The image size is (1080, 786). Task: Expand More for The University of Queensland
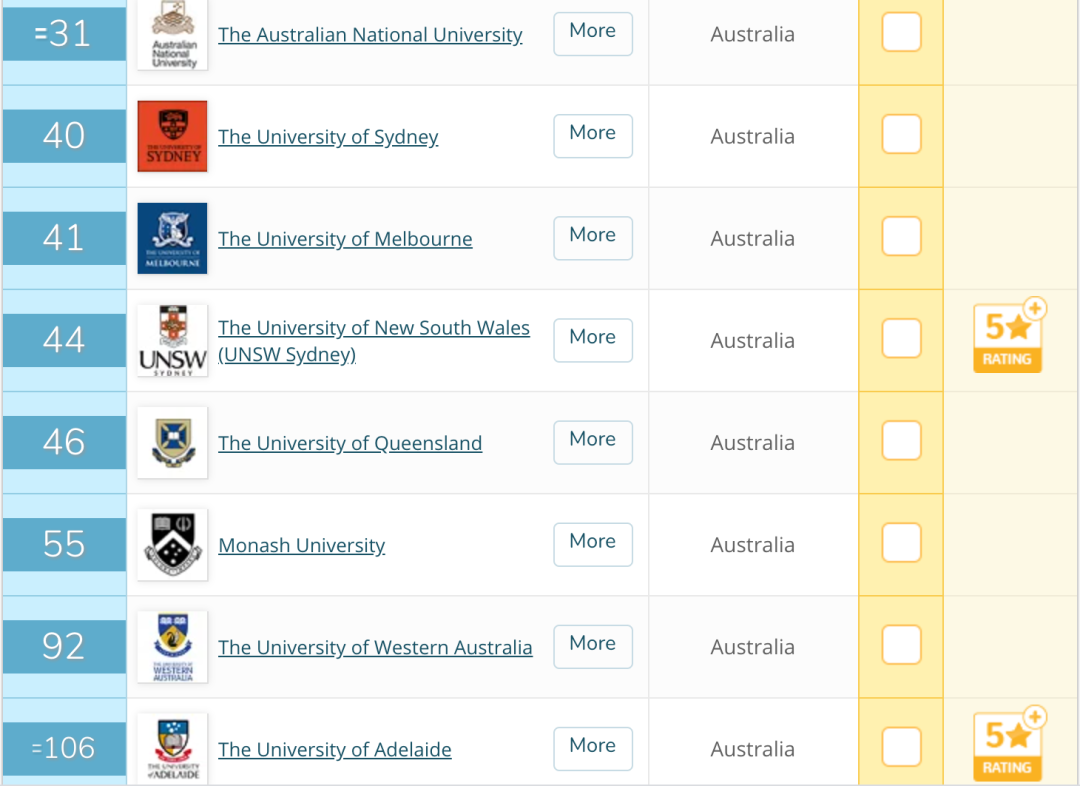tap(593, 442)
